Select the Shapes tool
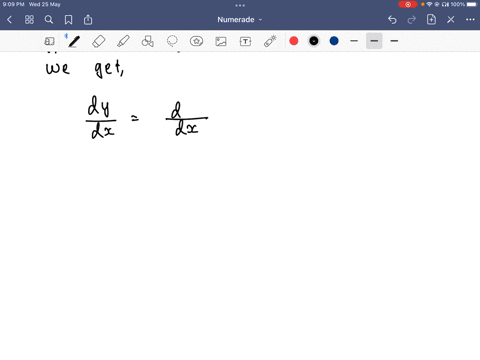Viewport: 480px width, 360px height. pyautogui.click(x=148, y=41)
